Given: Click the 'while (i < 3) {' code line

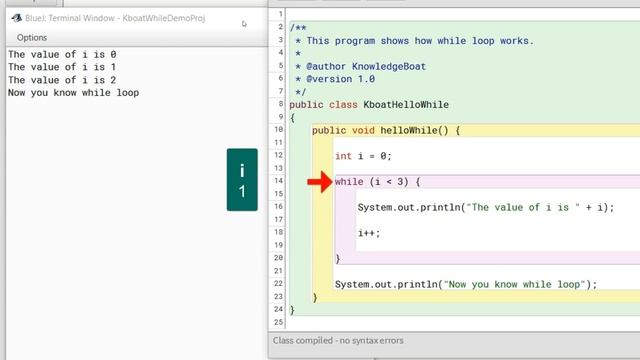Looking at the screenshot, I should tap(378, 182).
